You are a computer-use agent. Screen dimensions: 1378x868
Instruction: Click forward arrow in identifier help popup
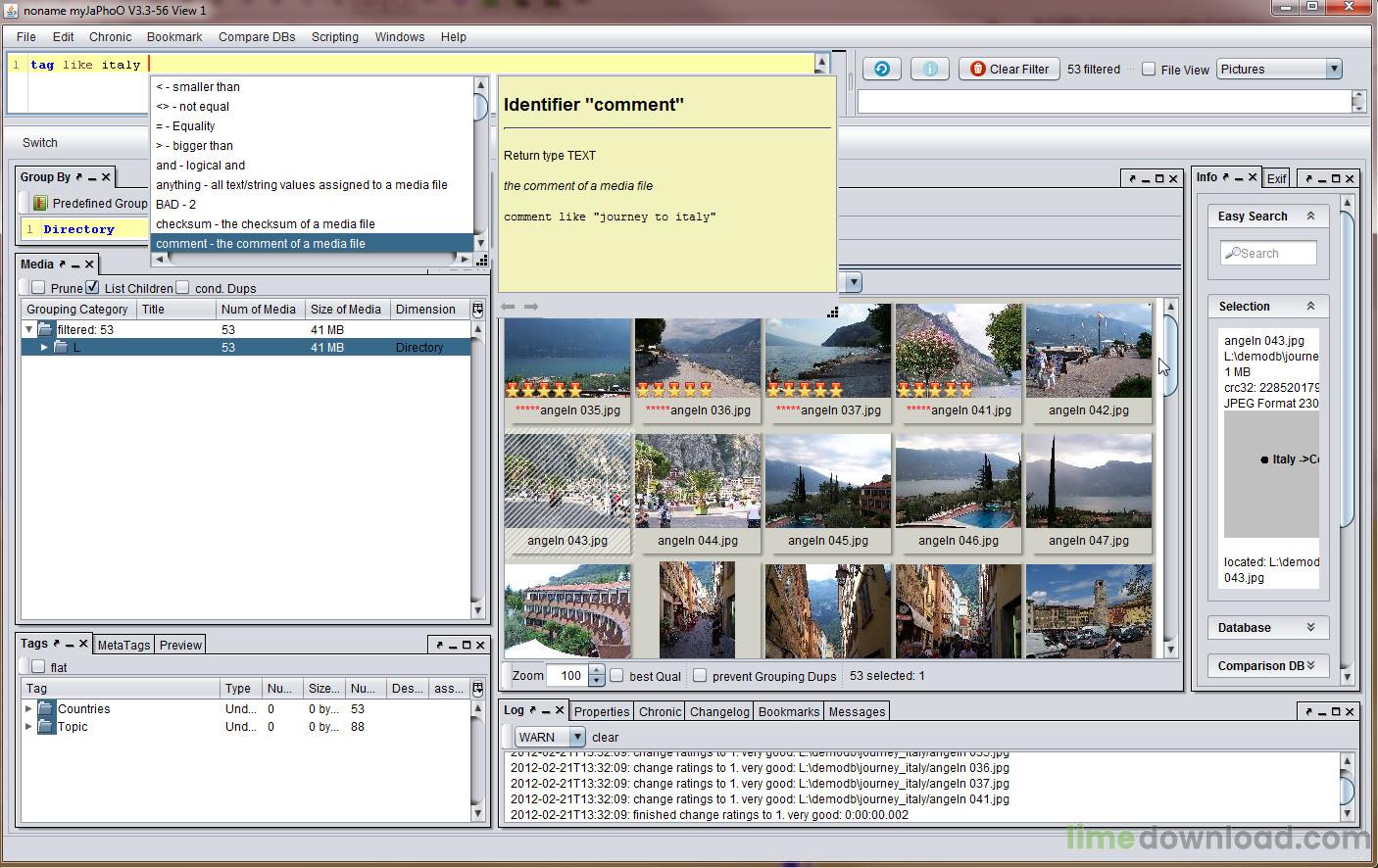[x=531, y=307]
